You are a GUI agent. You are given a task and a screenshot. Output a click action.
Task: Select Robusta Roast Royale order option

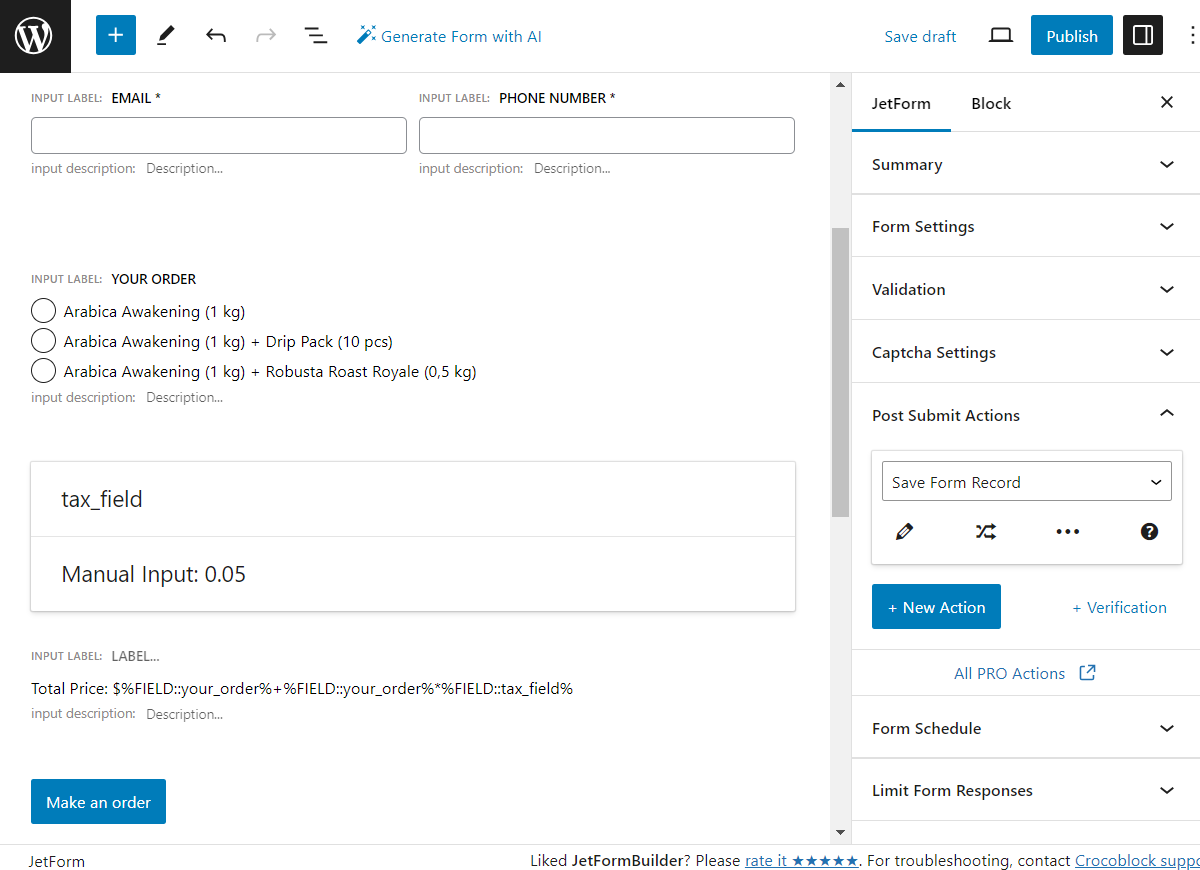click(43, 370)
